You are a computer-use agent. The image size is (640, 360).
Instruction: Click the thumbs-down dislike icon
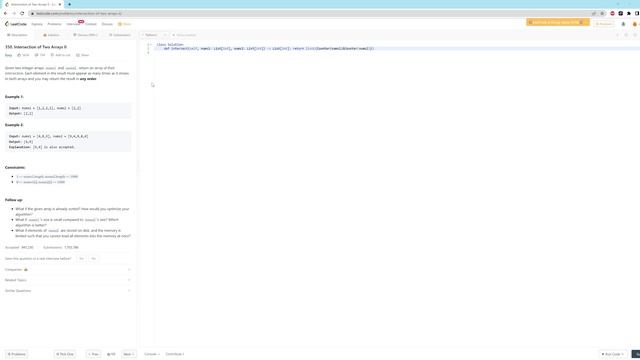tap(36, 55)
